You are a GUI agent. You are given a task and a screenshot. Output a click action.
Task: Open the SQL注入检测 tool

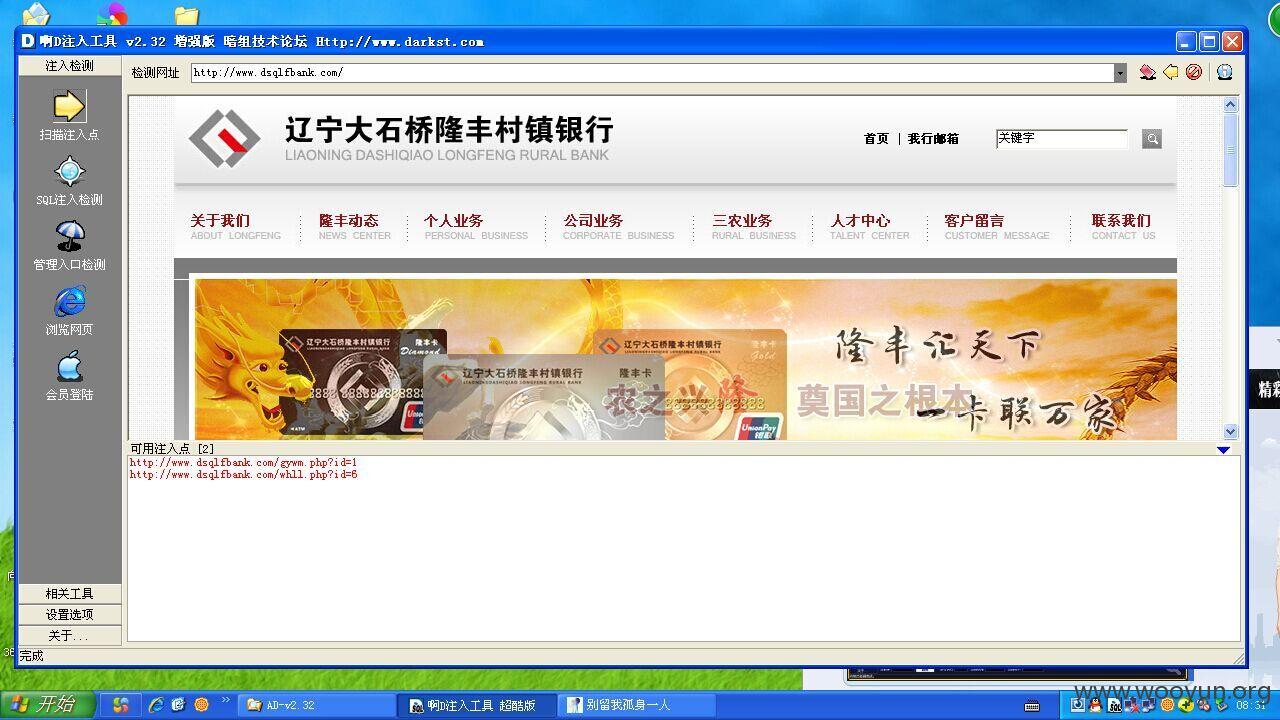pyautogui.click(x=69, y=172)
